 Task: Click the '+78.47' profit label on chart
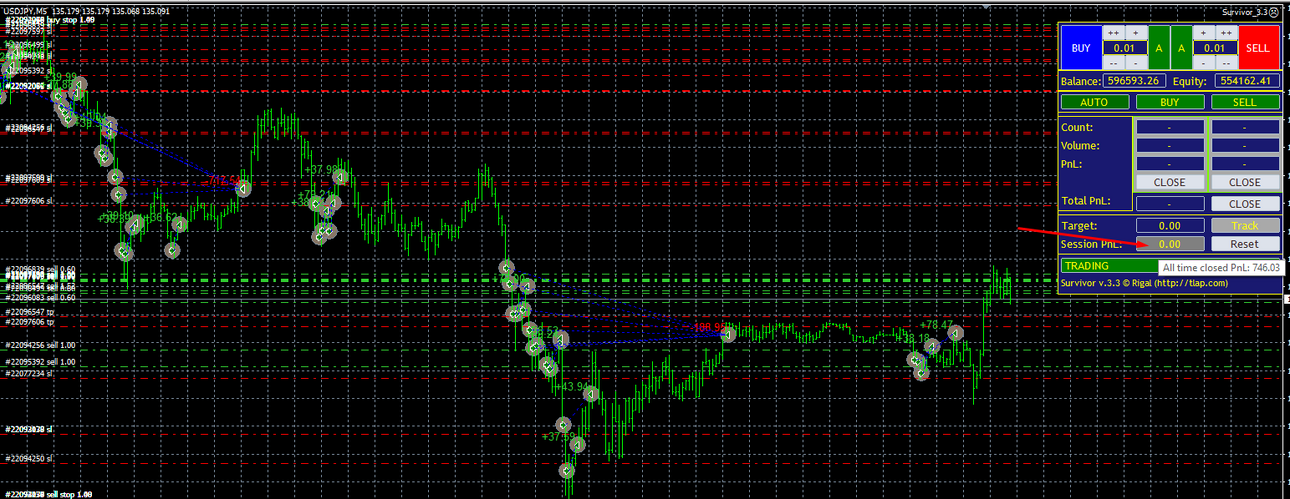937,325
